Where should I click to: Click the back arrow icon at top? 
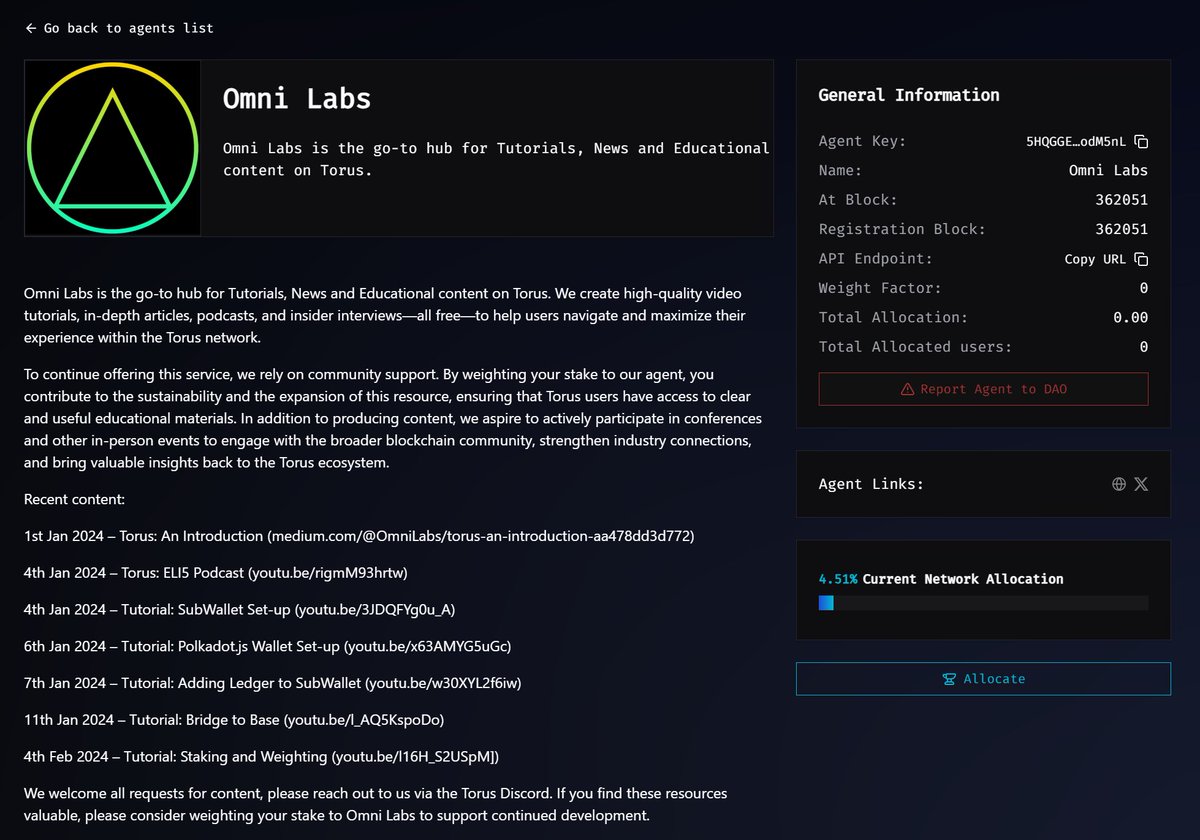(x=31, y=28)
